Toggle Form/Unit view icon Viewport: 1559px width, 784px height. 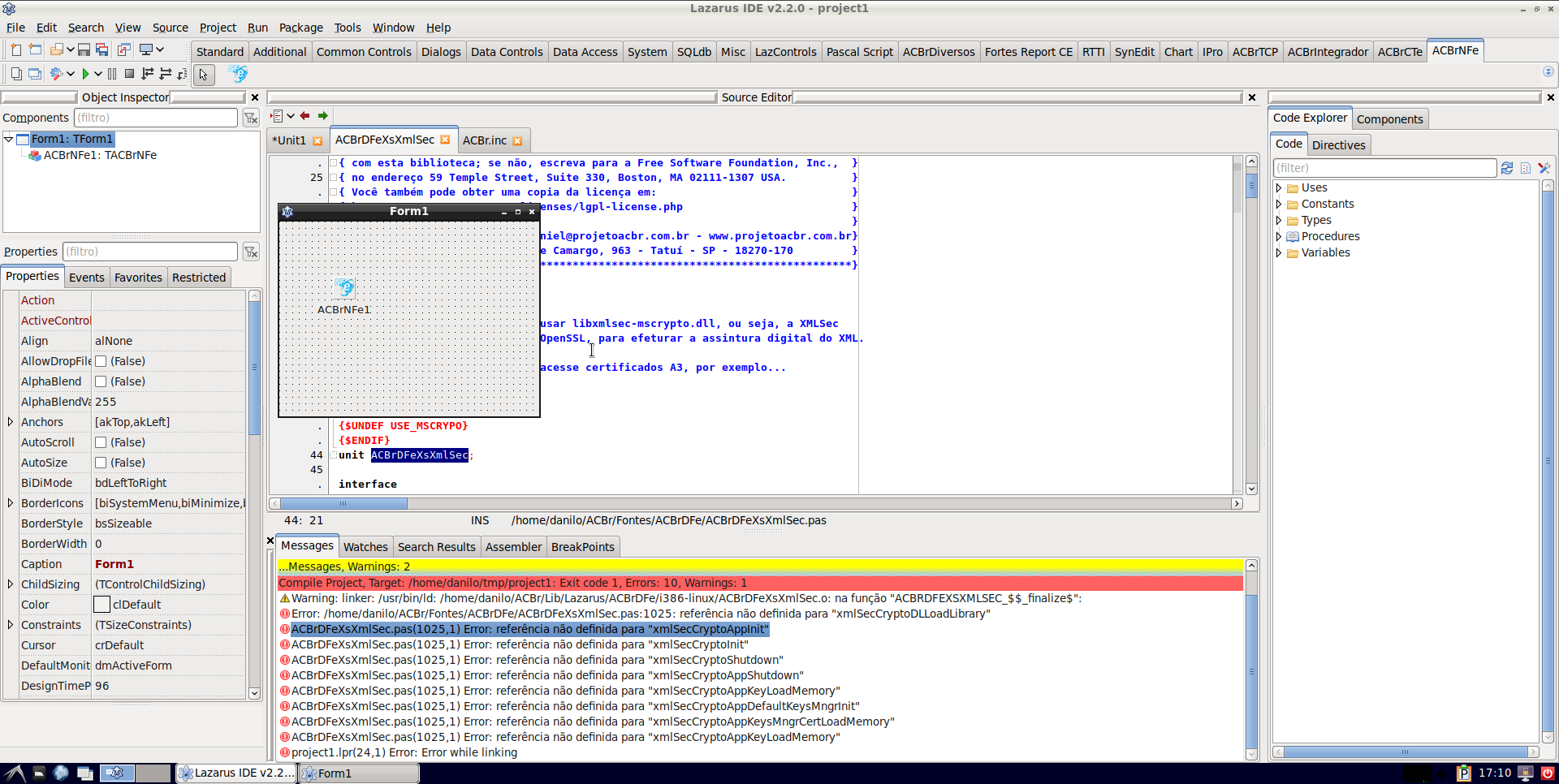point(124,50)
